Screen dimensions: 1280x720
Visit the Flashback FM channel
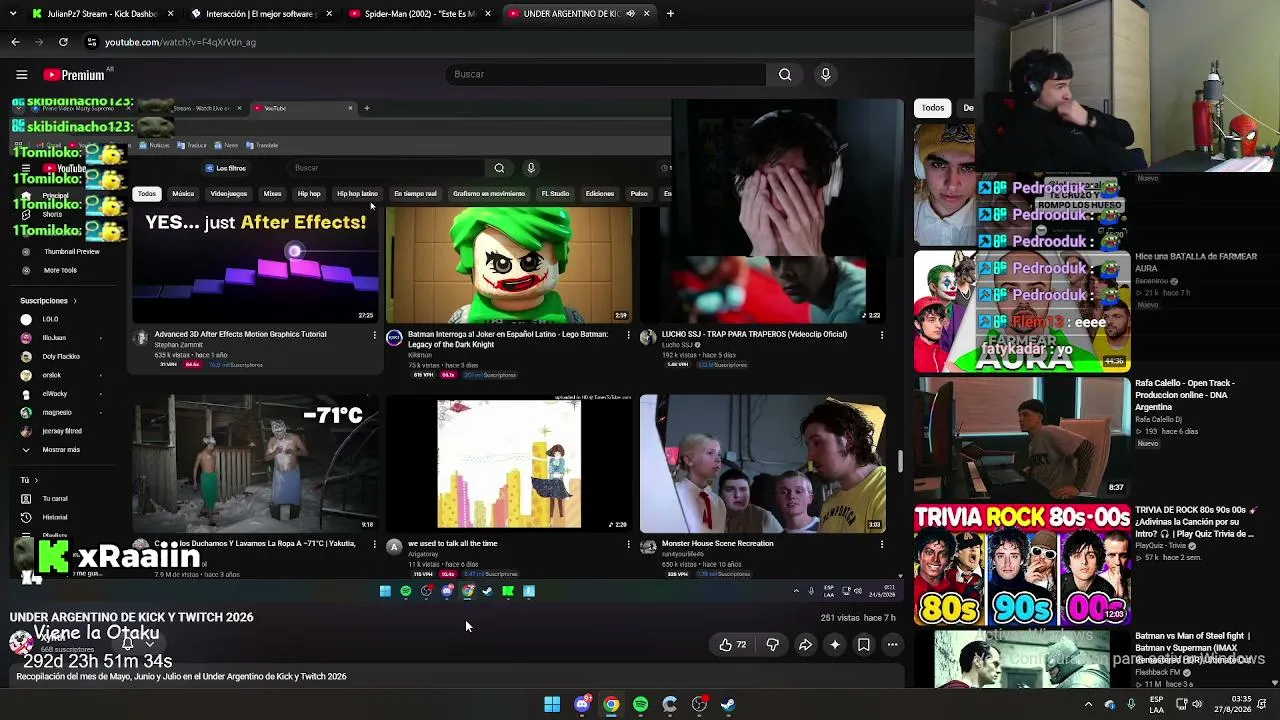[x=1159, y=672]
